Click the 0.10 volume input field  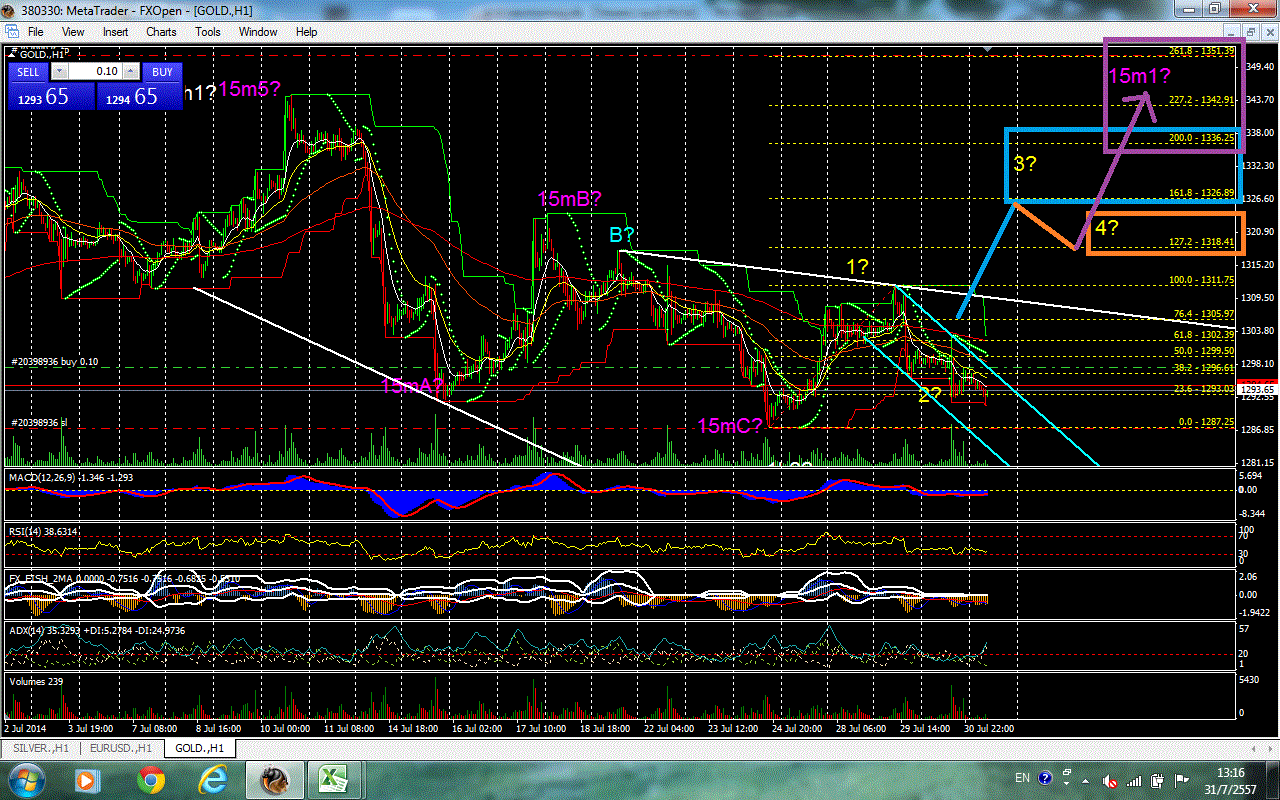click(x=95, y=71)
